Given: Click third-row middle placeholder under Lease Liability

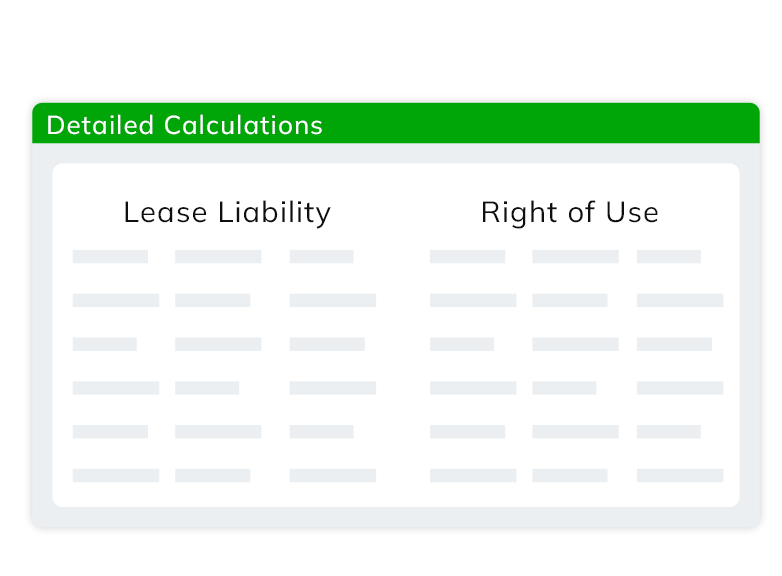Looking at the screenshot, I should coord(218,344).
